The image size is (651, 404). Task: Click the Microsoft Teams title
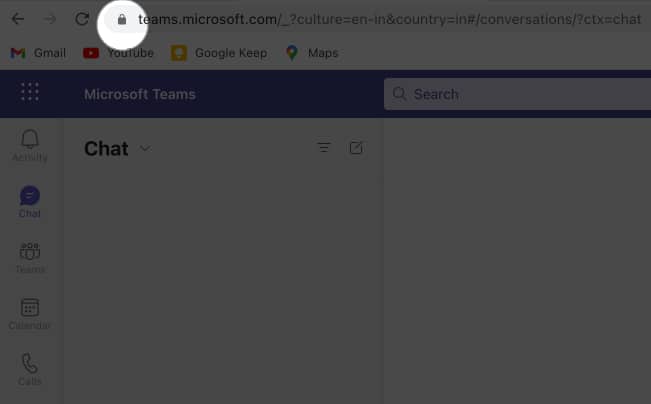(140, 94)
